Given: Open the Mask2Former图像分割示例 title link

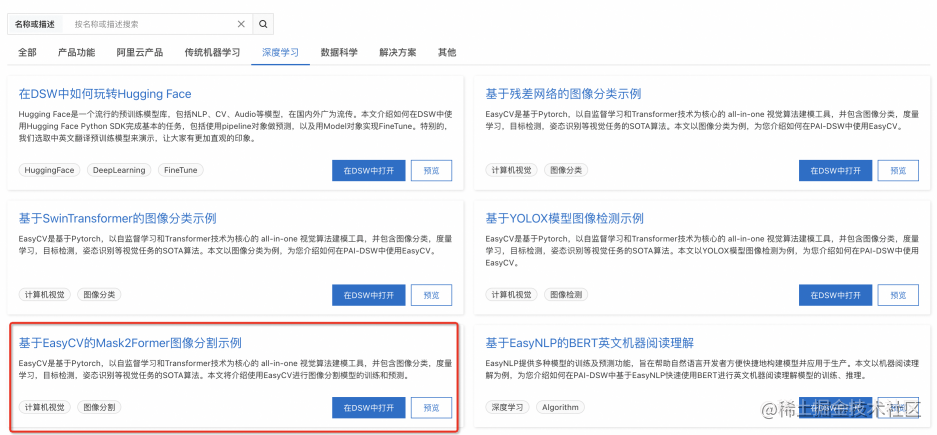Looking at the screenshot, I should pos(130,343).
